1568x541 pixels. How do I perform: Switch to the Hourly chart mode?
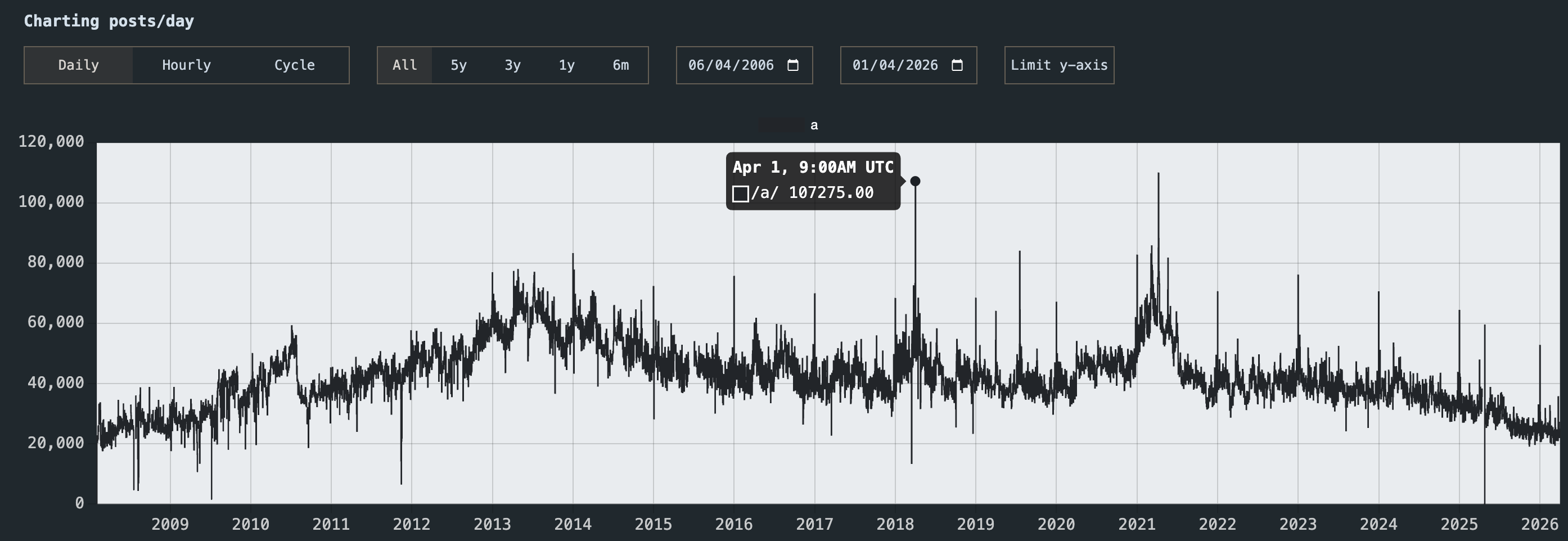[186, 65]
